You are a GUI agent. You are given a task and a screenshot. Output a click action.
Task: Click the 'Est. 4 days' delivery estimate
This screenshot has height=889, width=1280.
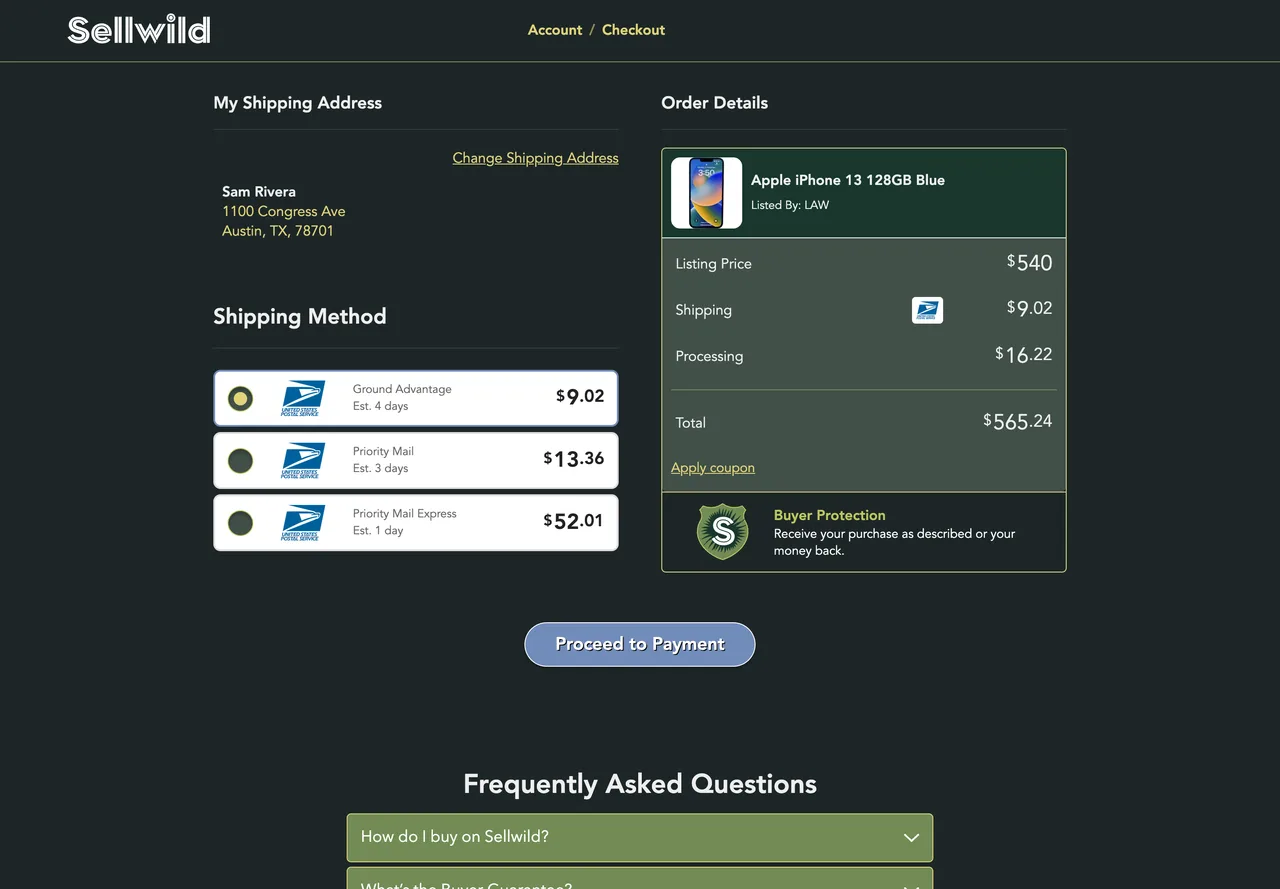pos(381,406)
